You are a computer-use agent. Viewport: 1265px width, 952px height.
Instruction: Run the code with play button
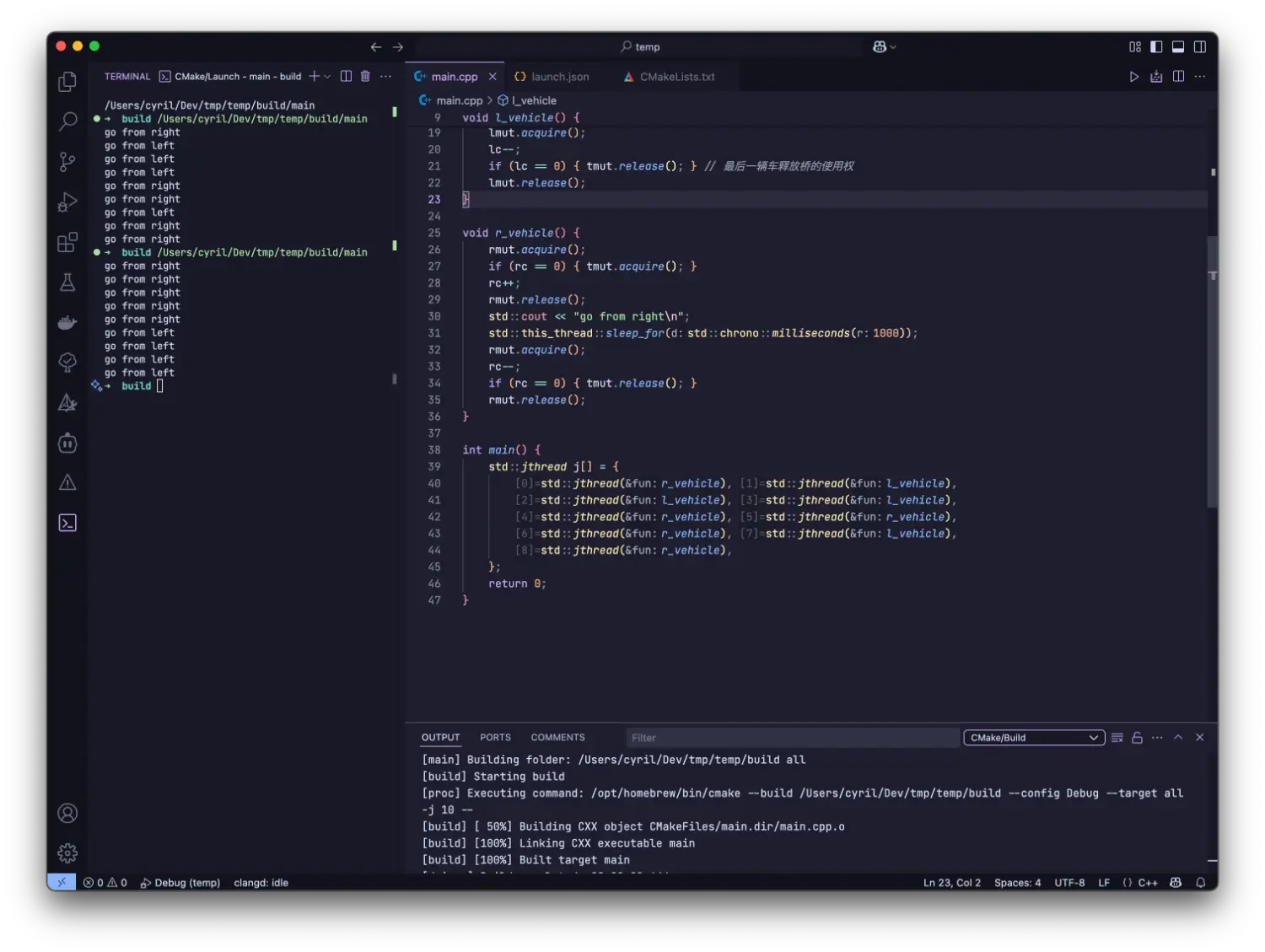coord(1133,77)
